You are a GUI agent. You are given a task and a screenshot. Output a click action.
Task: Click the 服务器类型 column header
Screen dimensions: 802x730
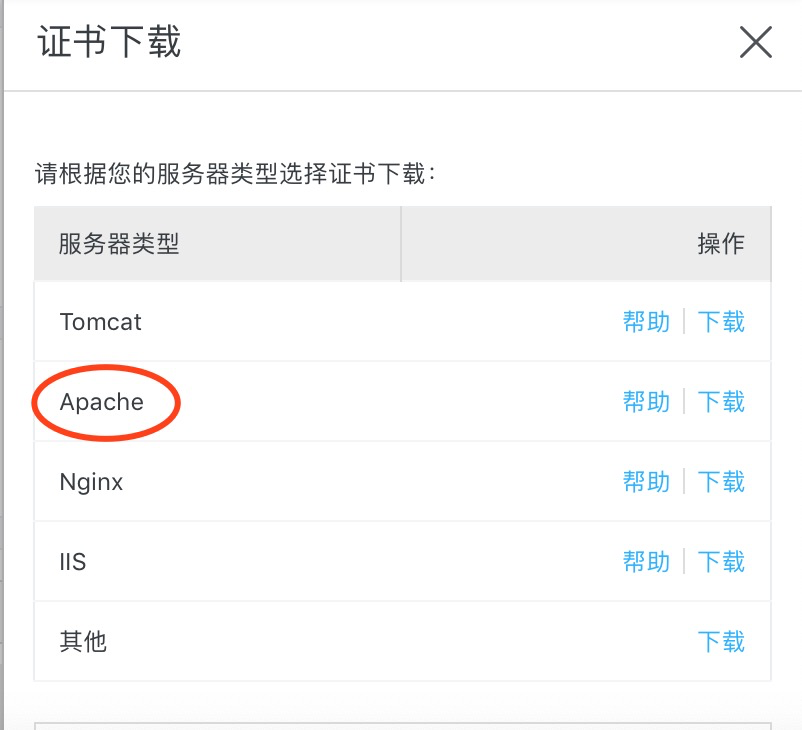coord(119,244)
